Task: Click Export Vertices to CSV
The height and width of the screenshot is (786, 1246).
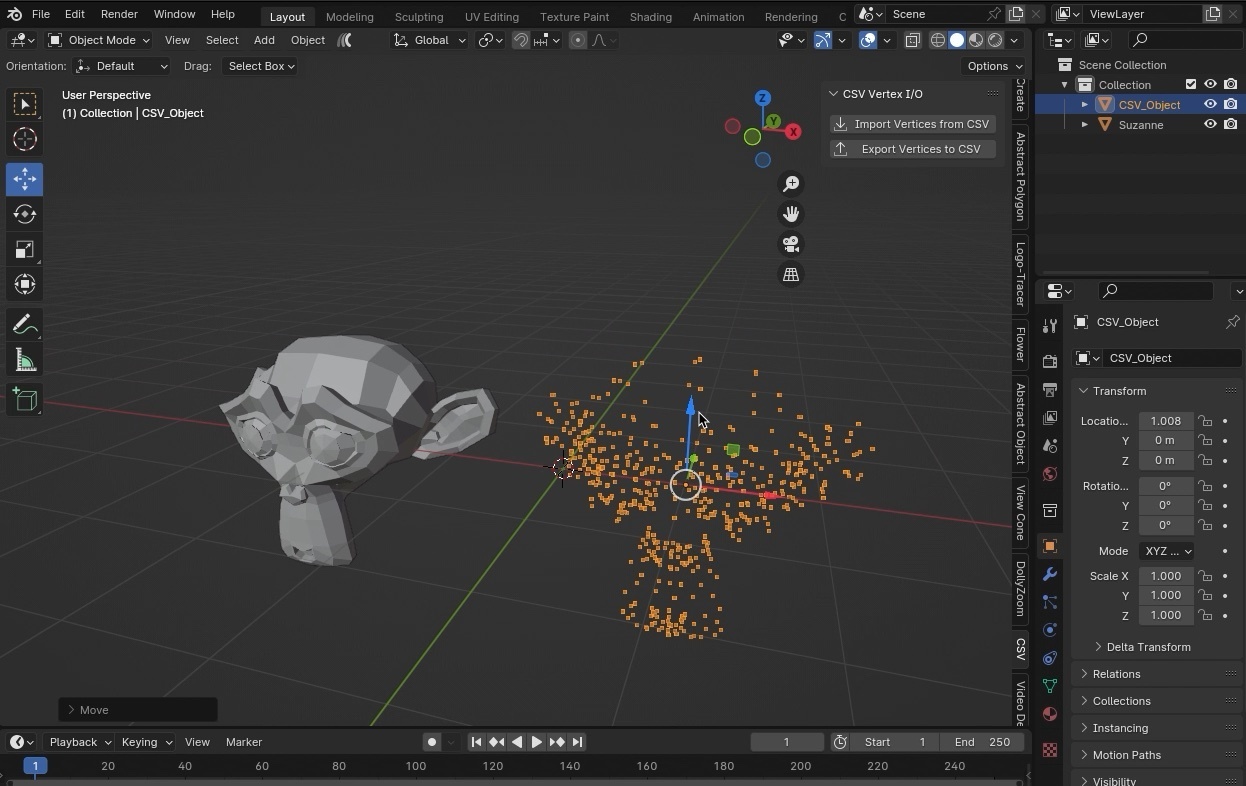Action: [912, 148]
